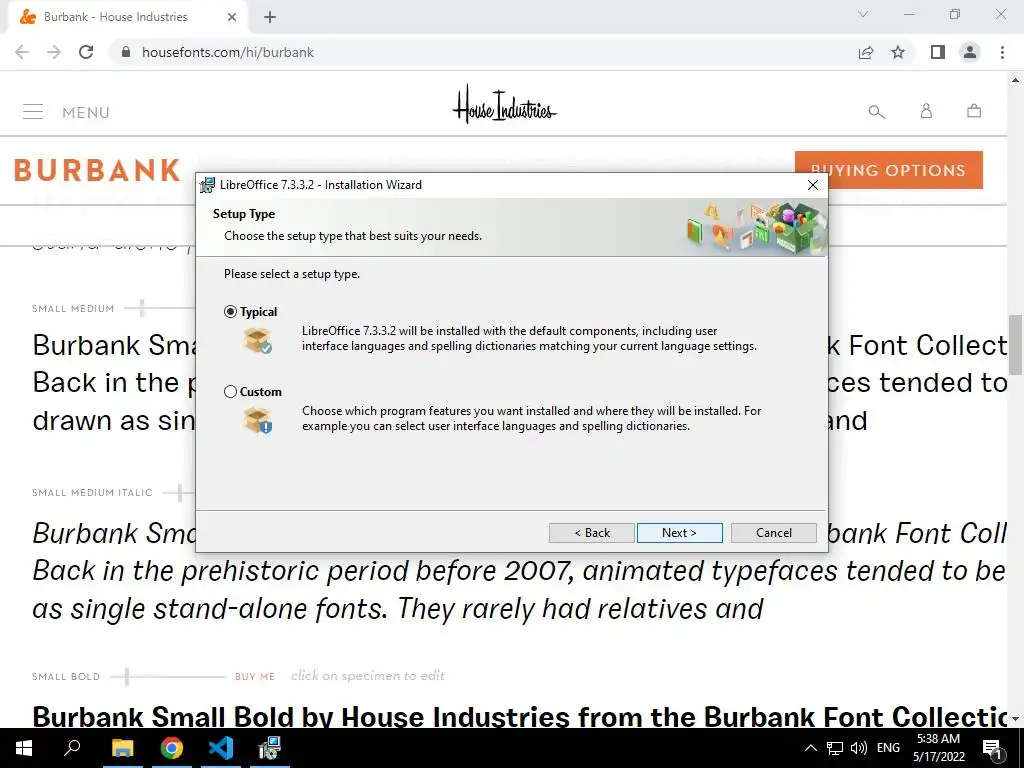Close the Installation Wizard dialog
The image size is (1024, 768).
point(812,185)
